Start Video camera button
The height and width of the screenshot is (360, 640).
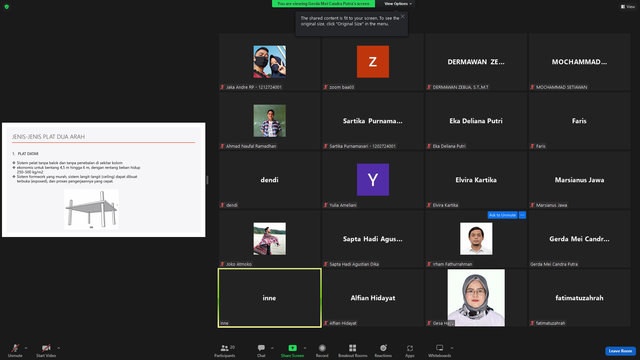point(46,350)
